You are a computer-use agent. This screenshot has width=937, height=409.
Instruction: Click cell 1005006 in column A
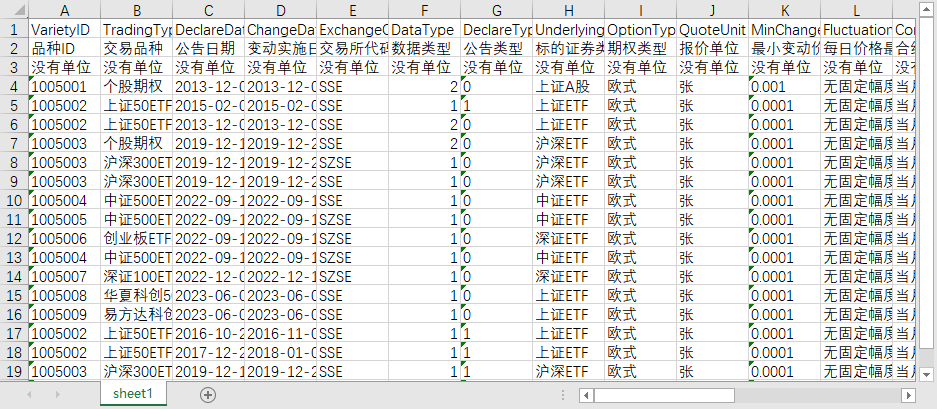[65, 238]
